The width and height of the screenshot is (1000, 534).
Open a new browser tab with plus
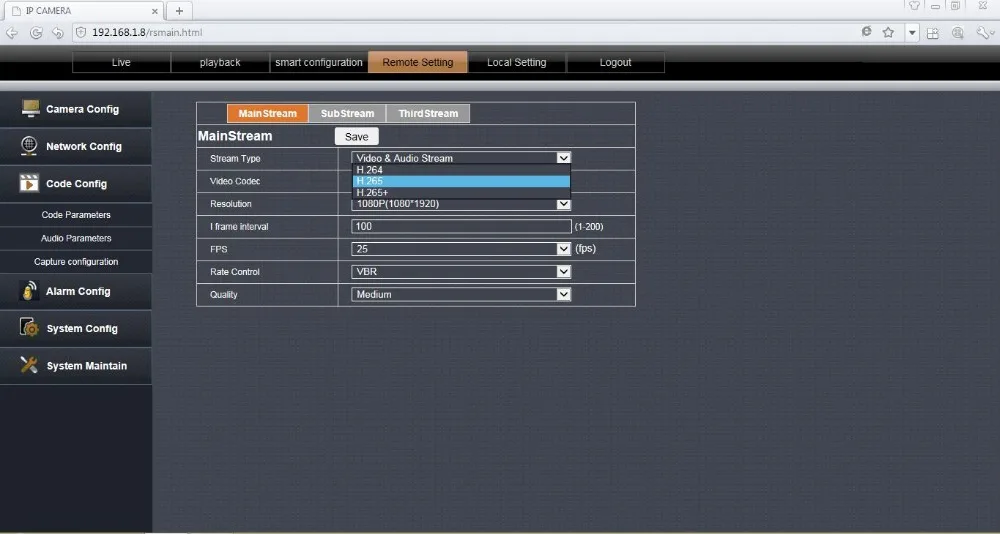click(179, 11)
